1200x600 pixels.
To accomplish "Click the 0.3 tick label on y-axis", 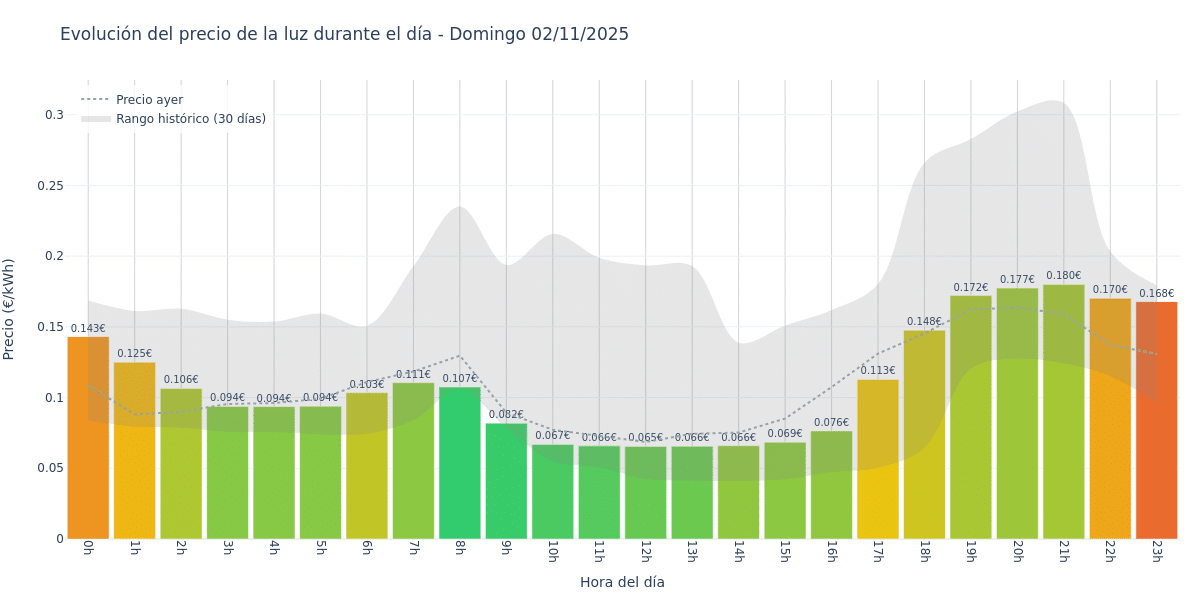I will tap(54, 115).
